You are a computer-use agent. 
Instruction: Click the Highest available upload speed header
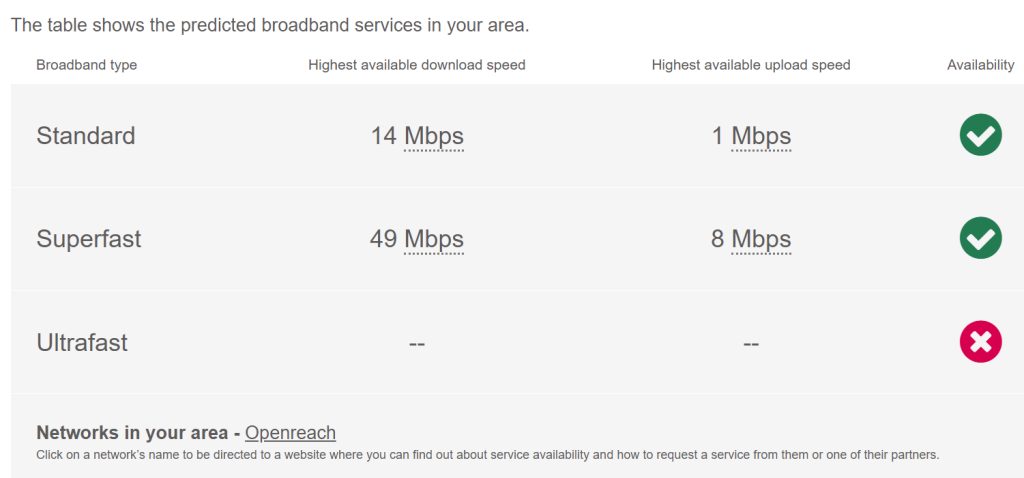click(750, 65)
